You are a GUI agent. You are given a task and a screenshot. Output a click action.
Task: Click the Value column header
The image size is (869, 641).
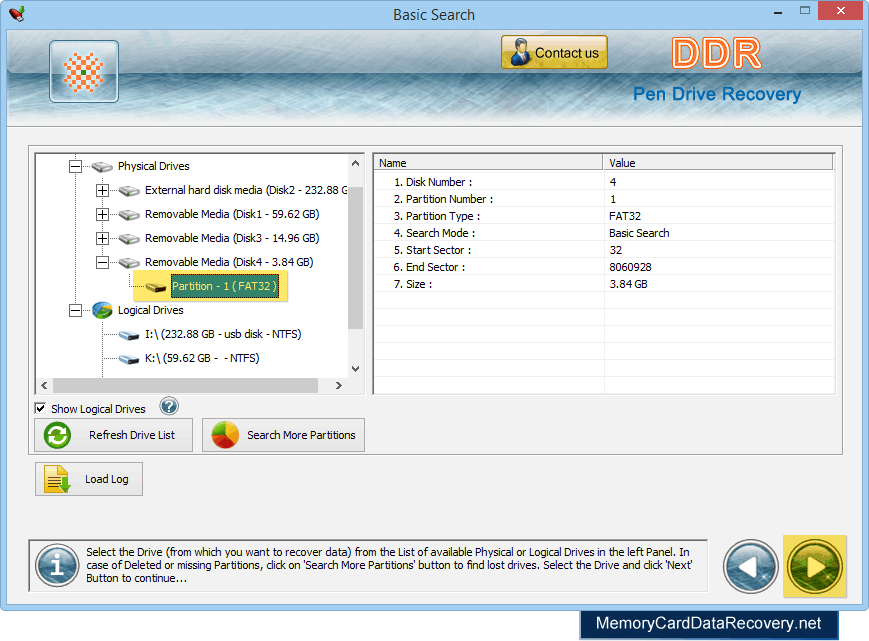click(x=718, y=163)
